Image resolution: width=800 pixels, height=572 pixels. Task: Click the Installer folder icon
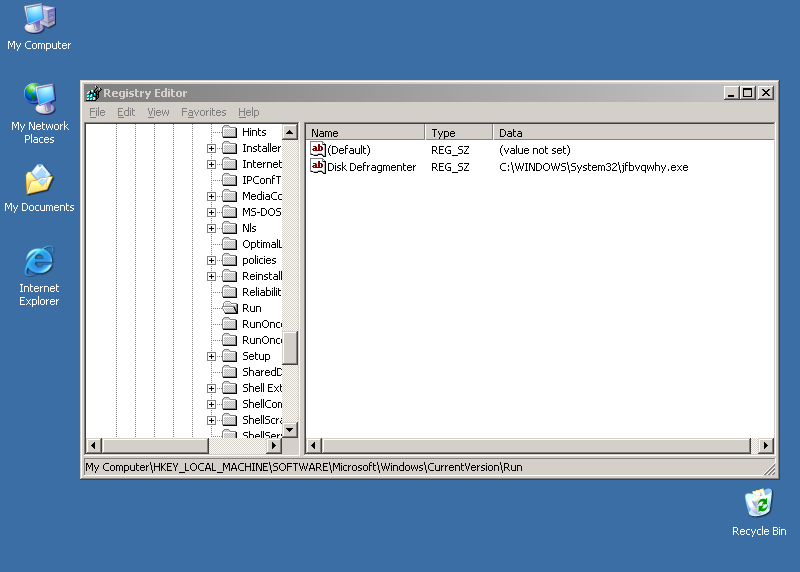230,148
